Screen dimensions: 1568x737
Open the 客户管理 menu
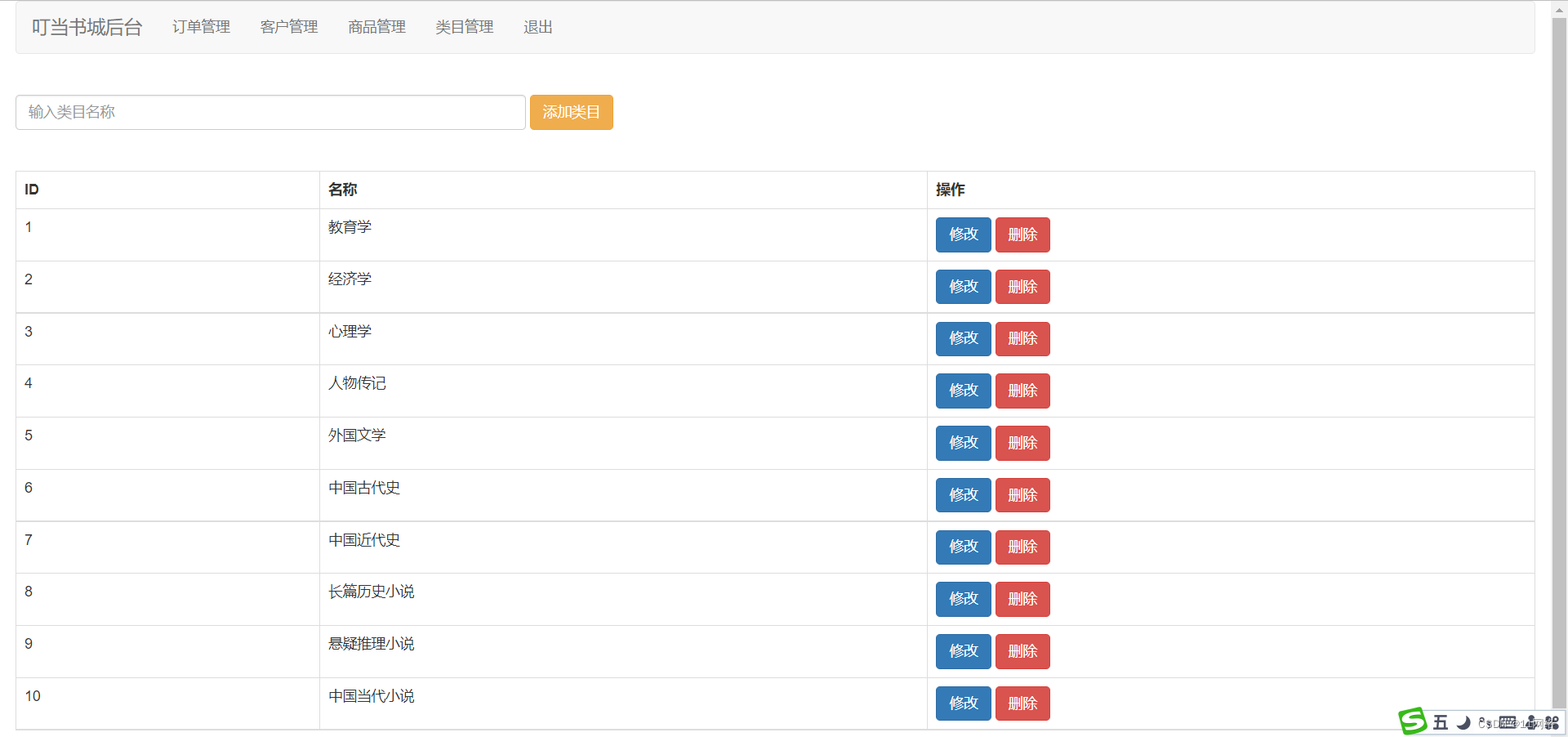[x=289, y=27]
